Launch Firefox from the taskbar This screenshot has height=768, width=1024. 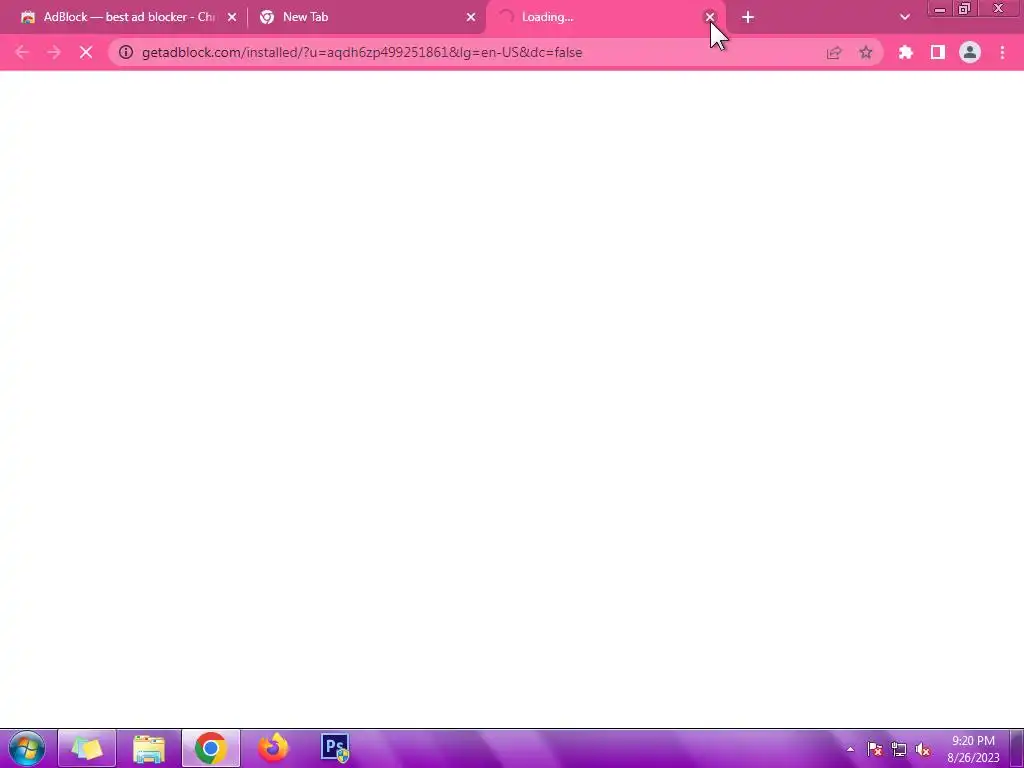(x=273, y=748)
